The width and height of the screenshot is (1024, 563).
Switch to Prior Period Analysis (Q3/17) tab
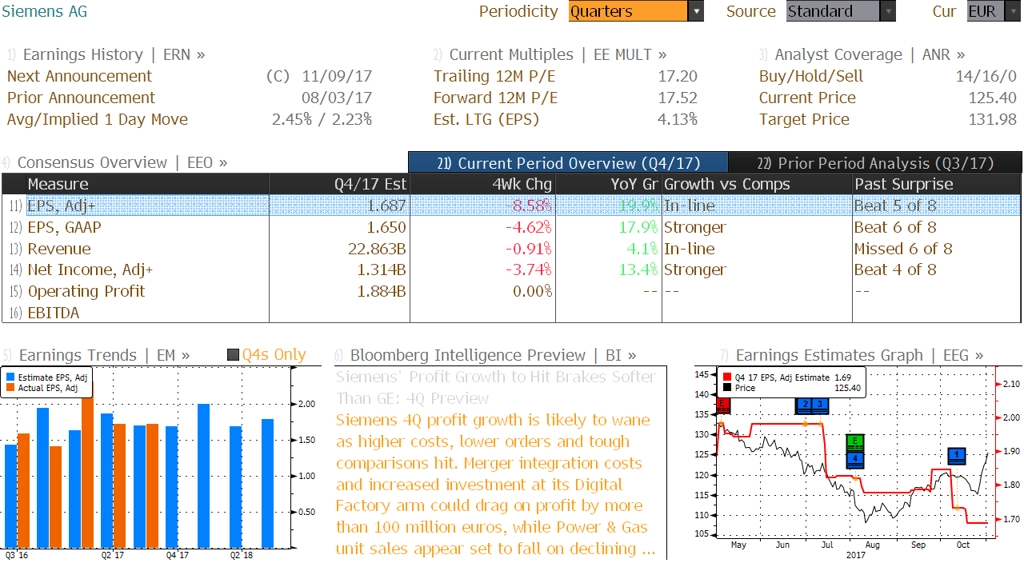click(875, 163)
